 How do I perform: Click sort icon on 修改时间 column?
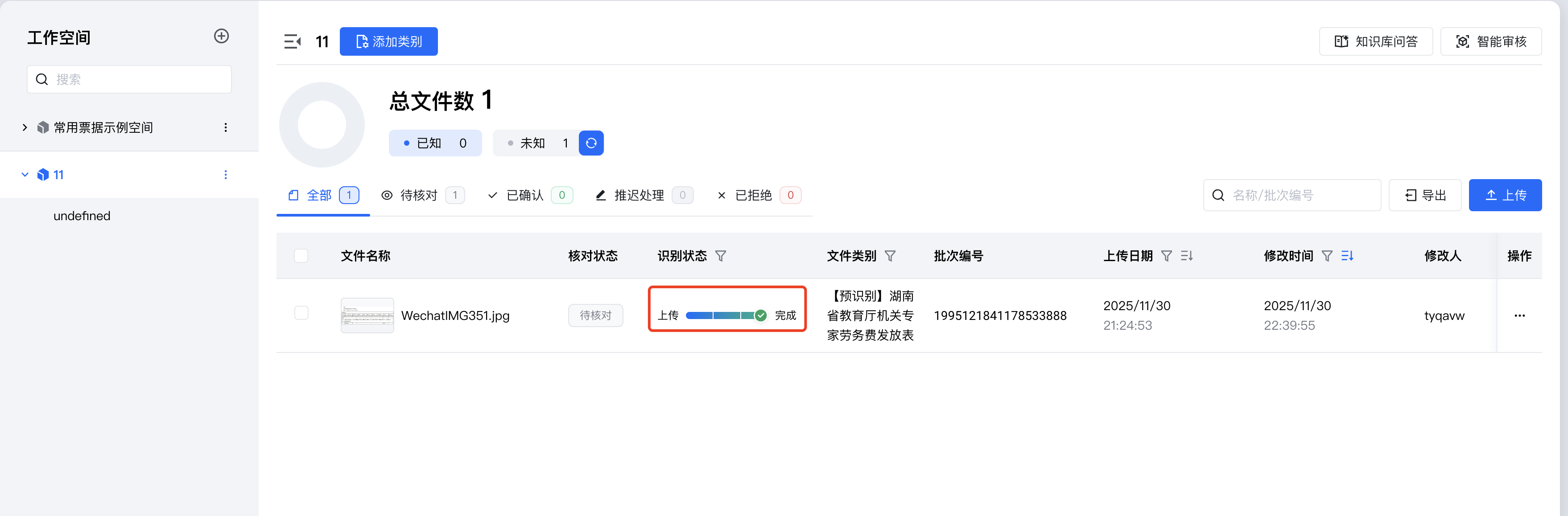(x=1347, y=256)
